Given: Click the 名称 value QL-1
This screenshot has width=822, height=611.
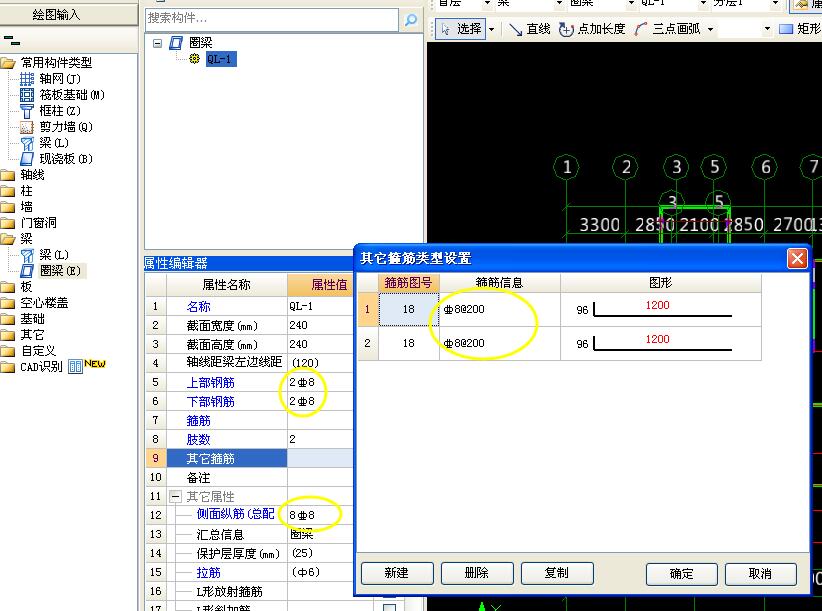Looking at the screenshot, I should pyautogui.click(x=320, y=307).
